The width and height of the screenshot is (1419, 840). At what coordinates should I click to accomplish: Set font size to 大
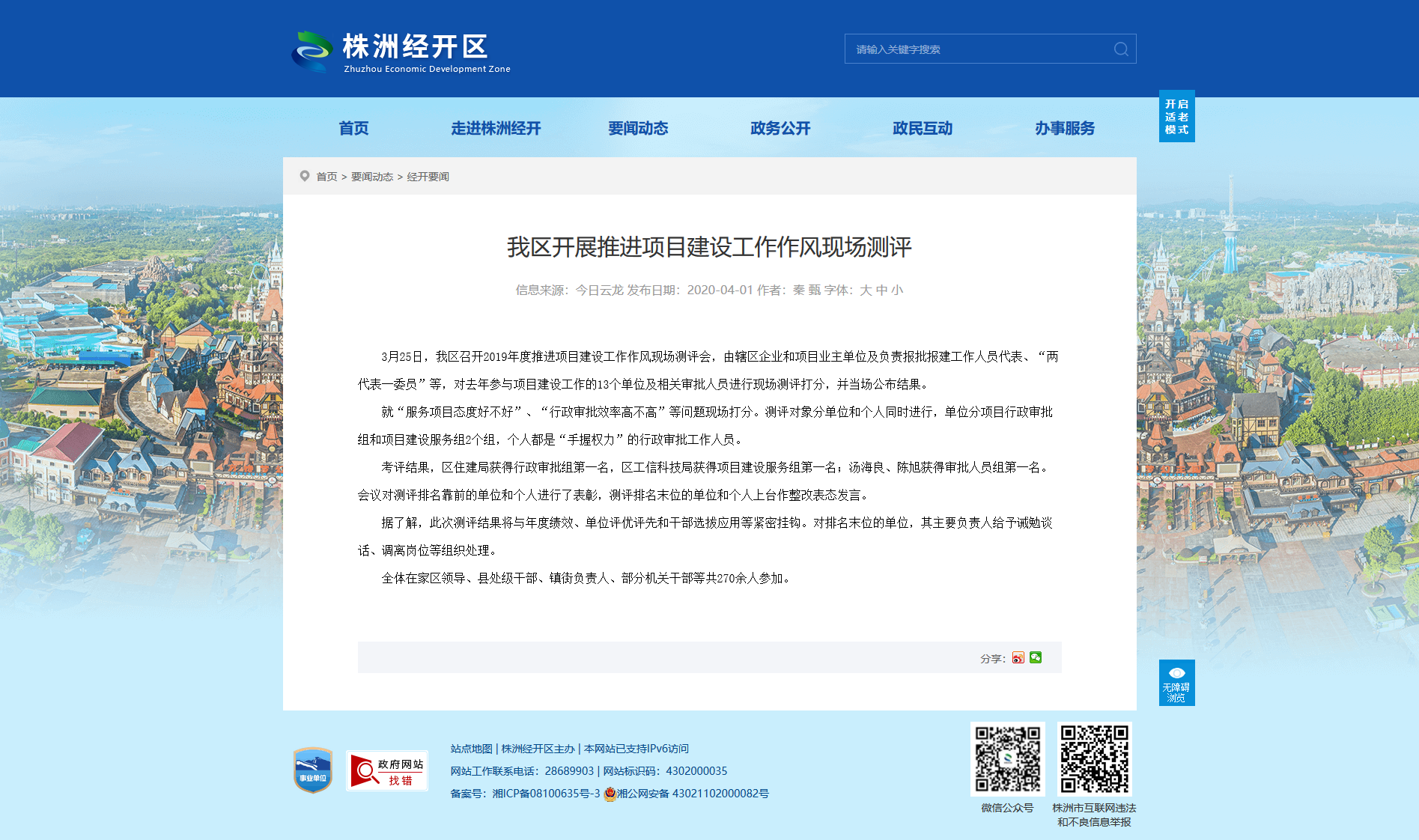tap(866, 290)
